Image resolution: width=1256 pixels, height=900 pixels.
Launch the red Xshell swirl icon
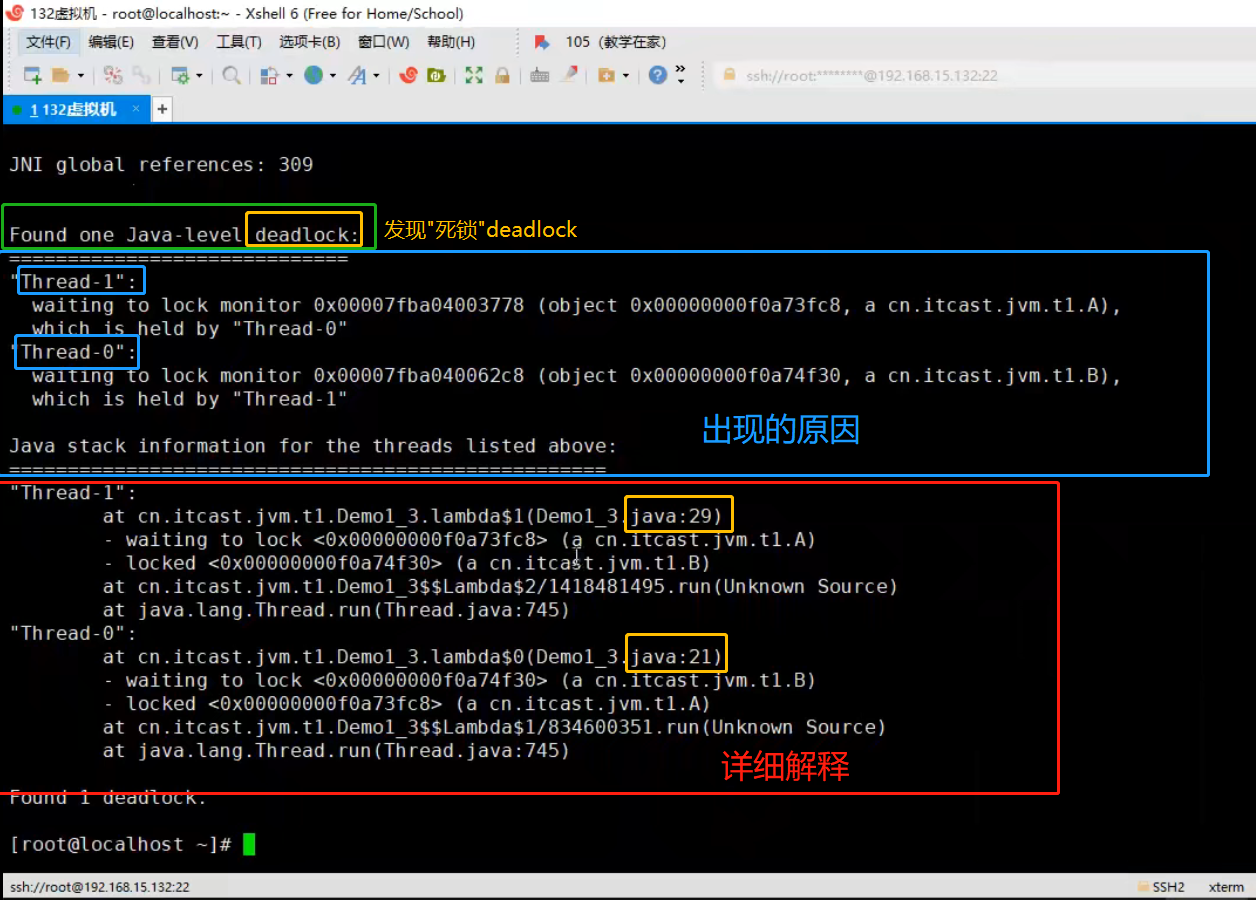[408, 75]
